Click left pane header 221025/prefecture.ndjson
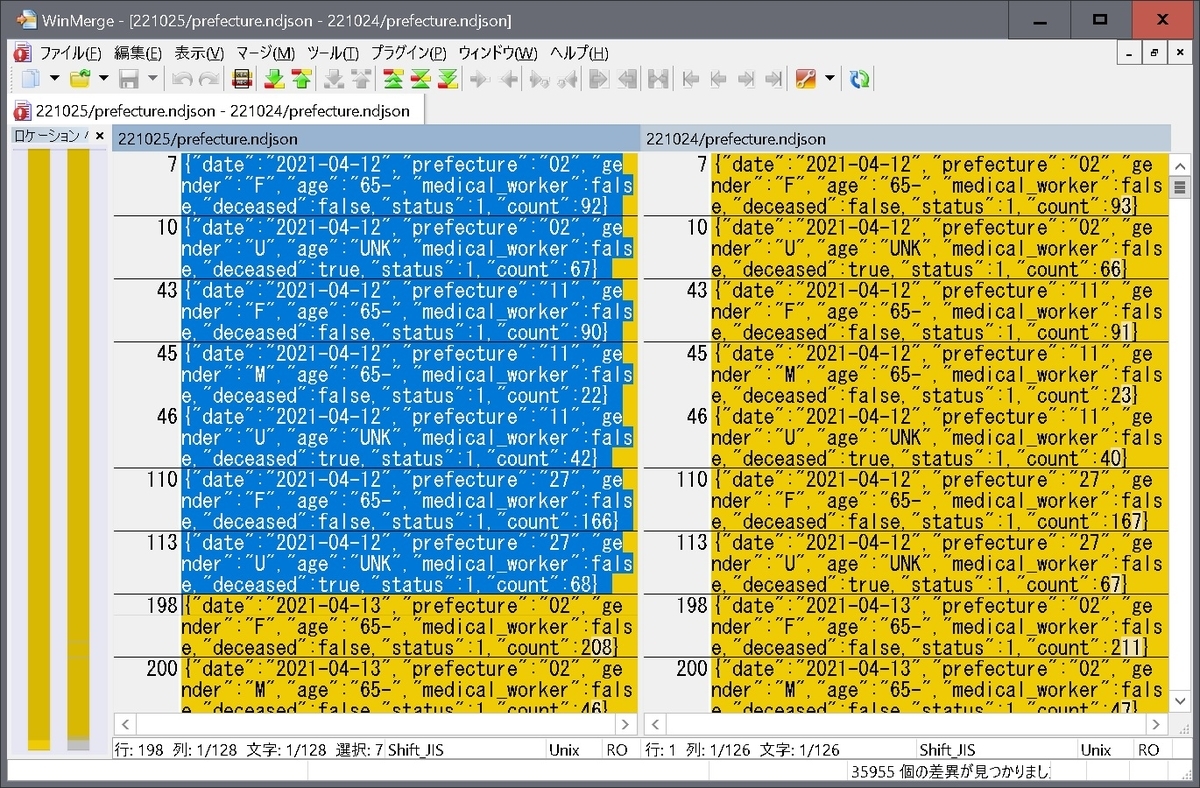Viewport: 1200px width, 788px height. click(376, 139)
